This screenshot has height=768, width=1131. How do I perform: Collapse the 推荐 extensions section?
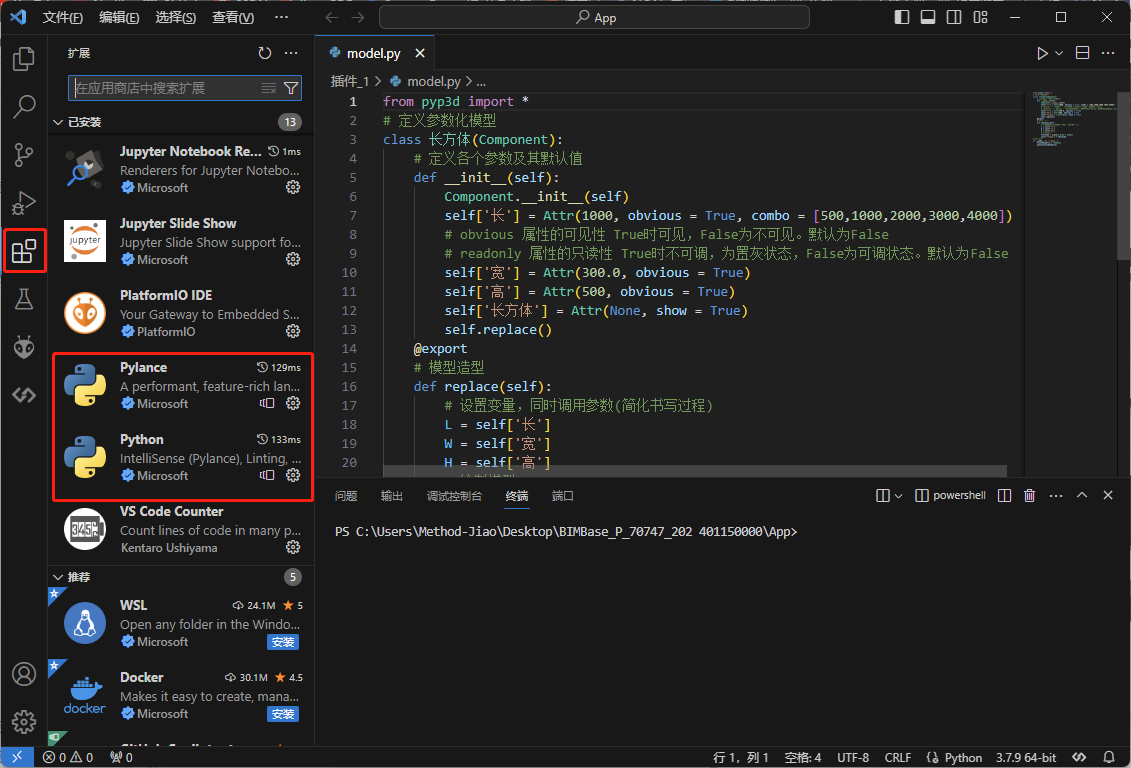tap(57, 577)
